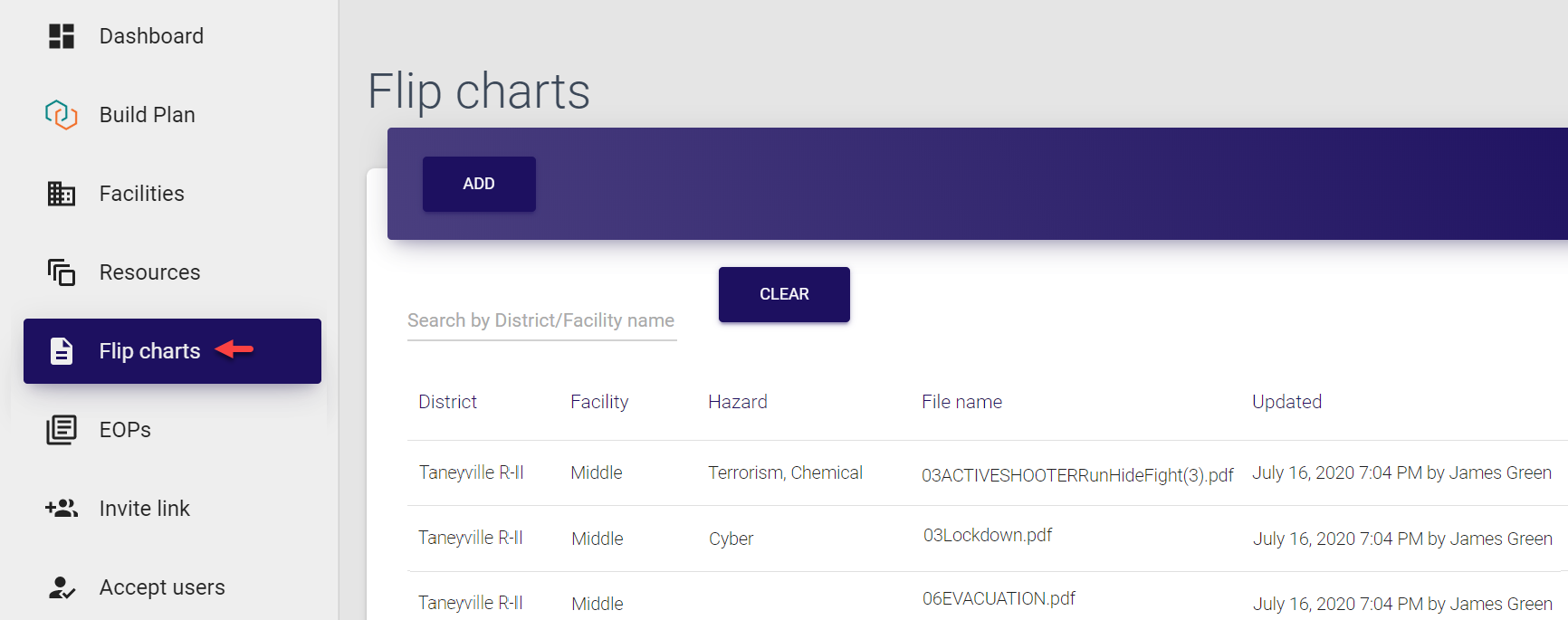Viewport: 1568px width, 620px height.
Task: Open the 03Lockdown.pdf file
Action: coord(988,535)
